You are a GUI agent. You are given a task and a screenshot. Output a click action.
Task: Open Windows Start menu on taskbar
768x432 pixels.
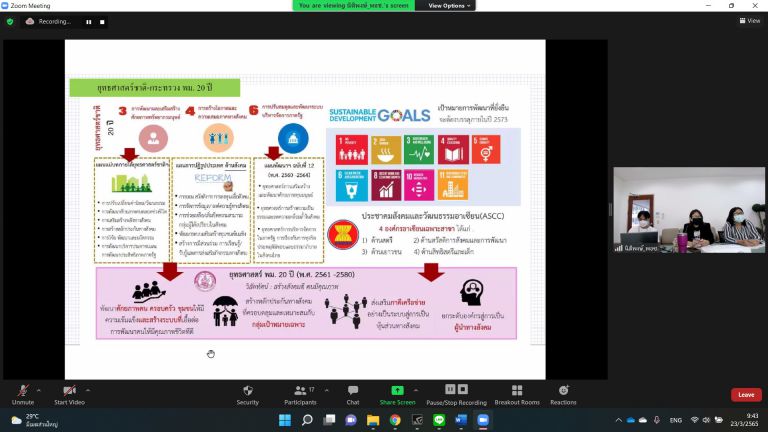point(285,420)
